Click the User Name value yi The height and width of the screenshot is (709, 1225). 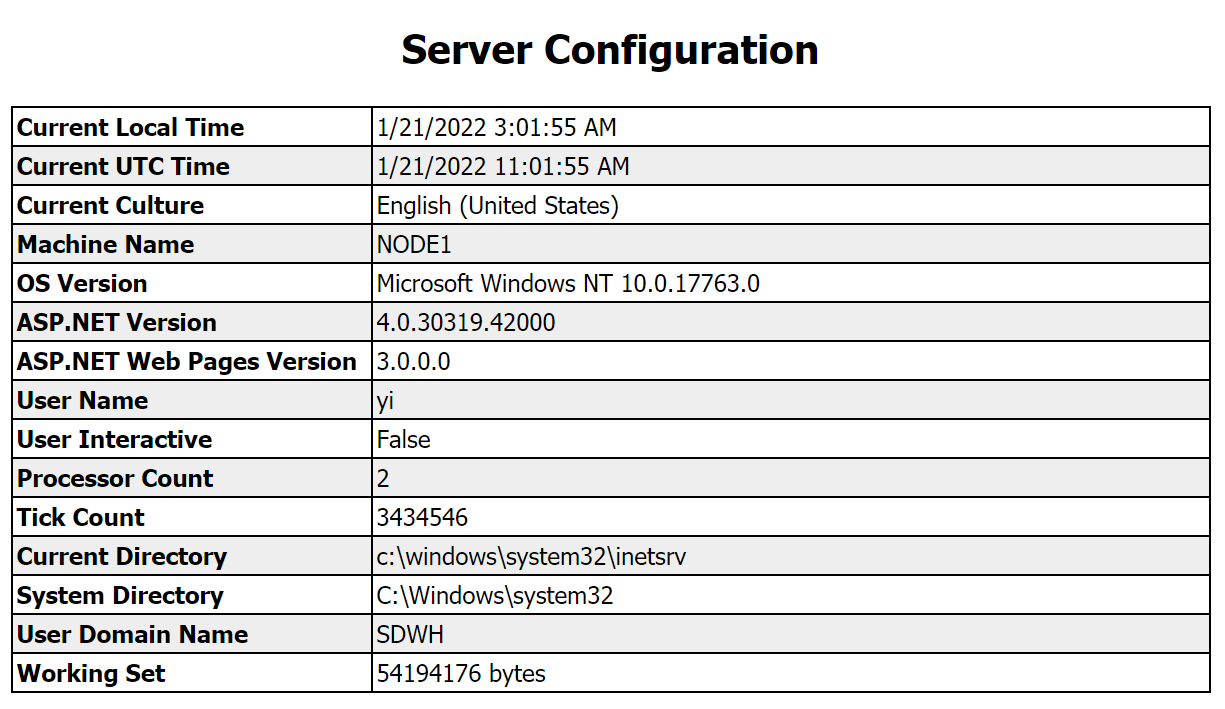pos(386,401)
